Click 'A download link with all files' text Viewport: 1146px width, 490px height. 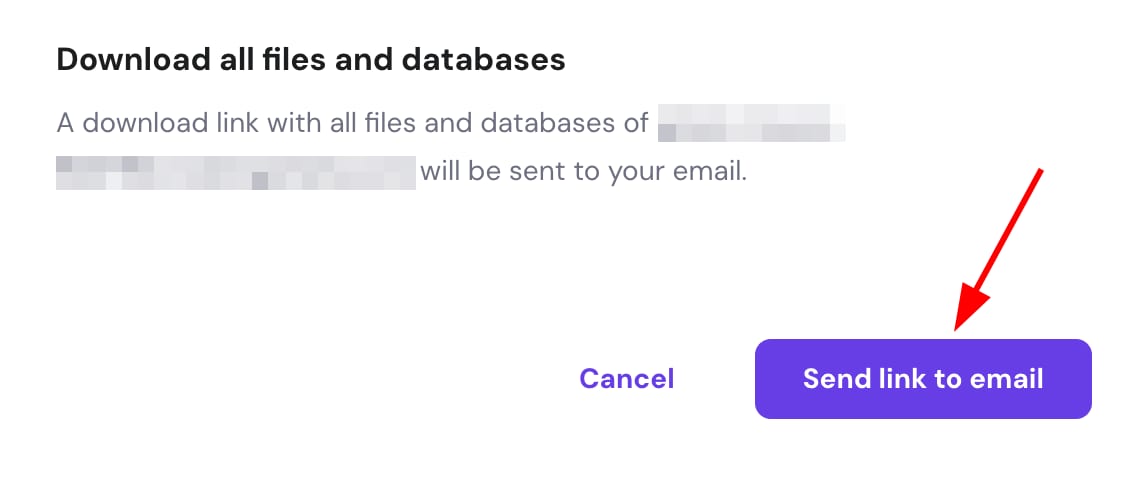232,125
